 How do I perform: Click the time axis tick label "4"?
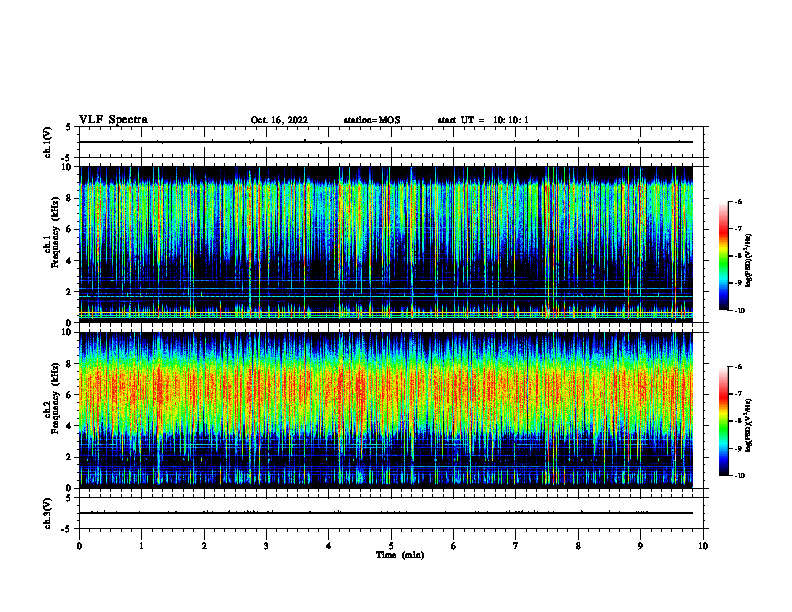(329, 546)
